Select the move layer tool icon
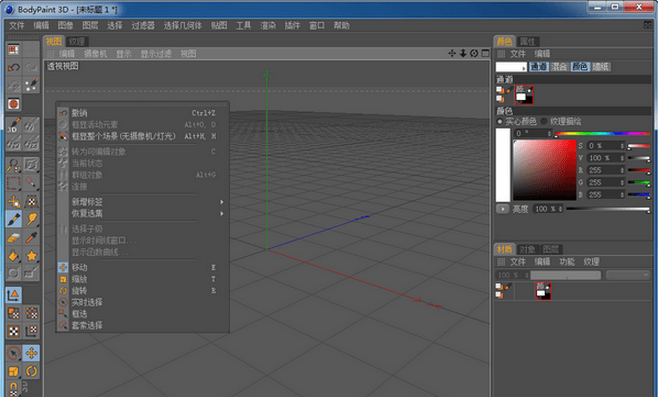This screenshot has height=397, width=658. tap(13, 201)
